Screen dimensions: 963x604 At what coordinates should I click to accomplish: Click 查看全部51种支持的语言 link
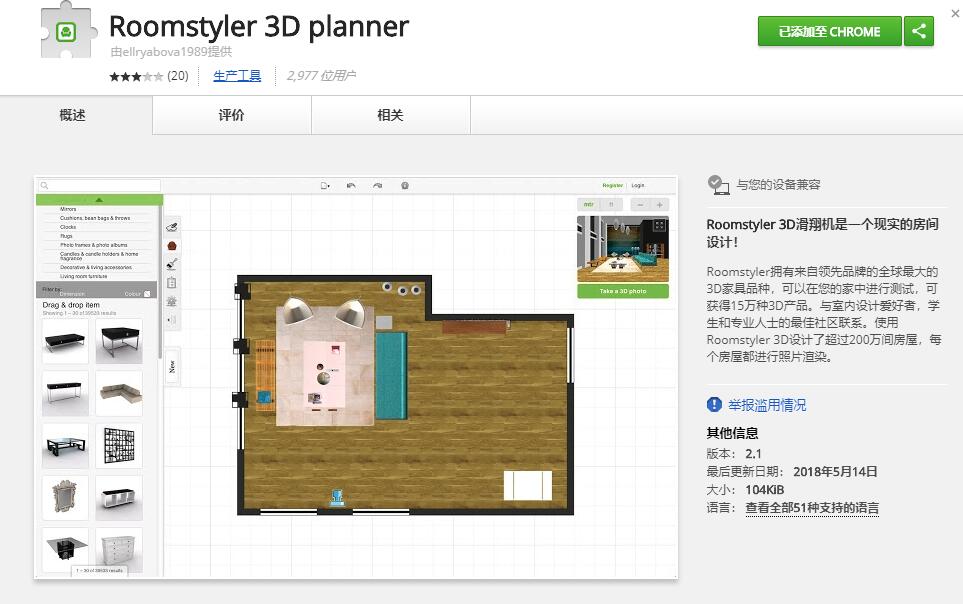coord(812,508)
